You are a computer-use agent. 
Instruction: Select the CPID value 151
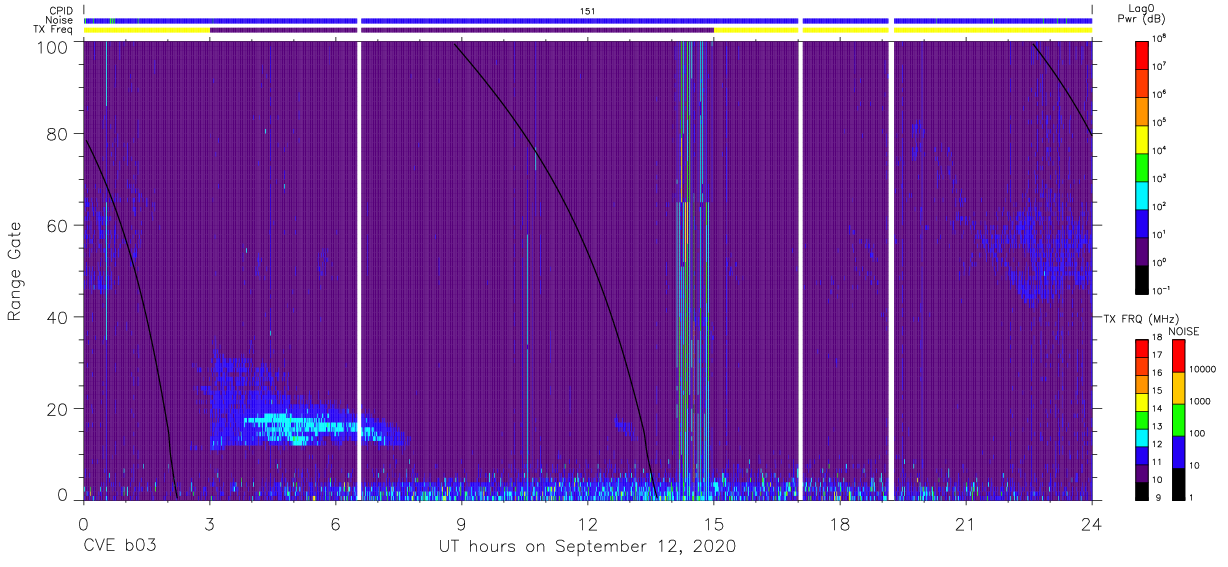[x=587, y=11]
